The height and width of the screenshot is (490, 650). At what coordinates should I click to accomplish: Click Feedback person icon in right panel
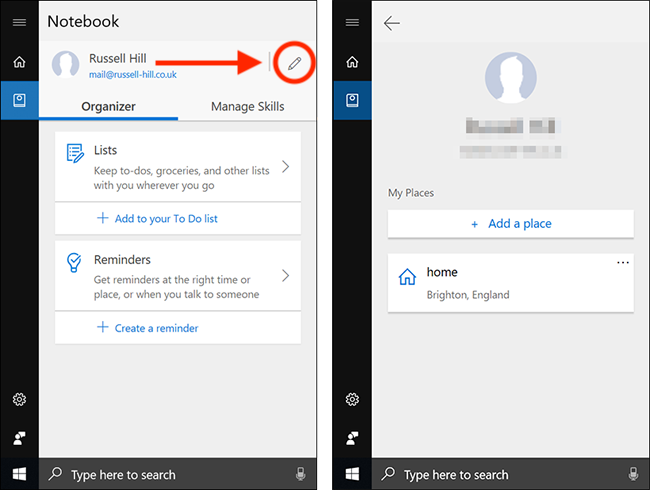352,438
